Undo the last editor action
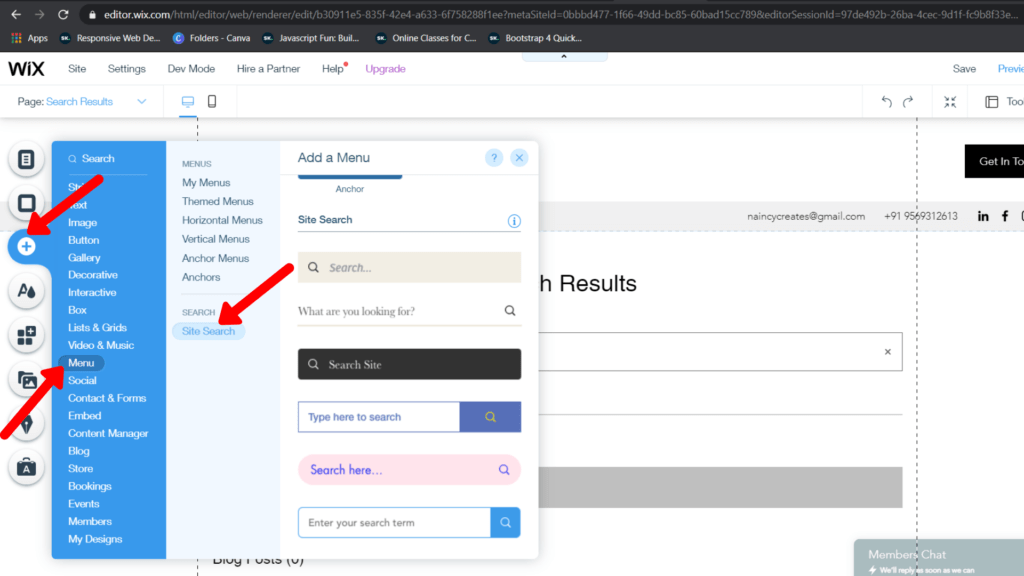The image size is (1024, 576). 888,101
